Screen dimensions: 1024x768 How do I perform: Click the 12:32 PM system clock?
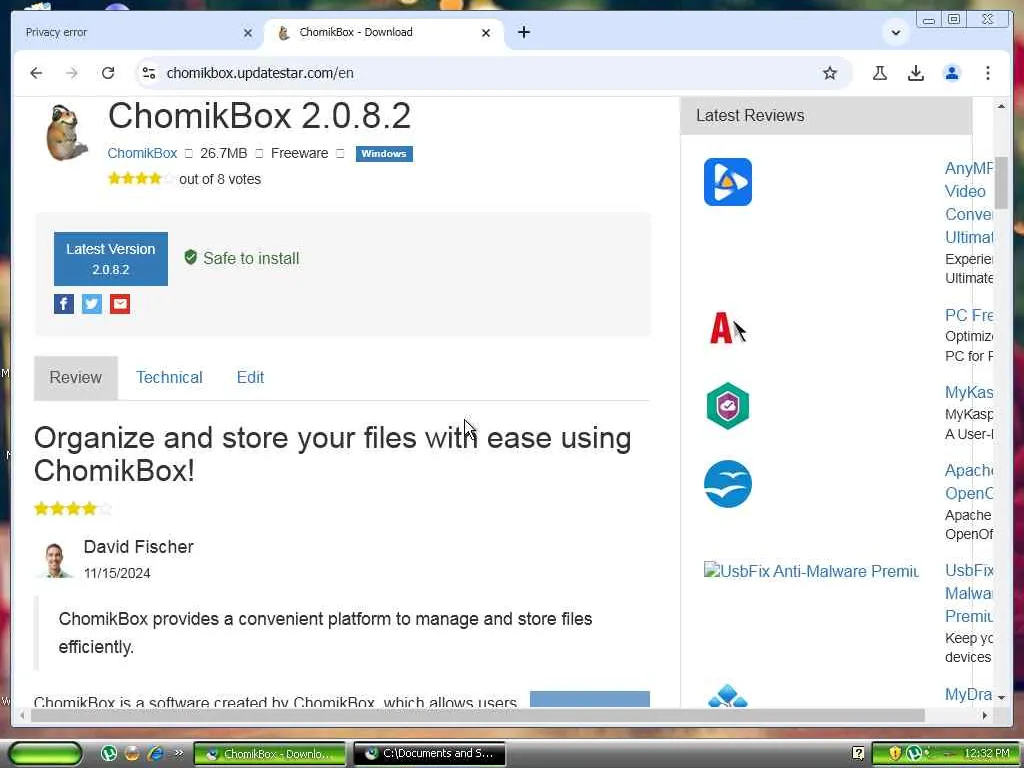(986, 754)
